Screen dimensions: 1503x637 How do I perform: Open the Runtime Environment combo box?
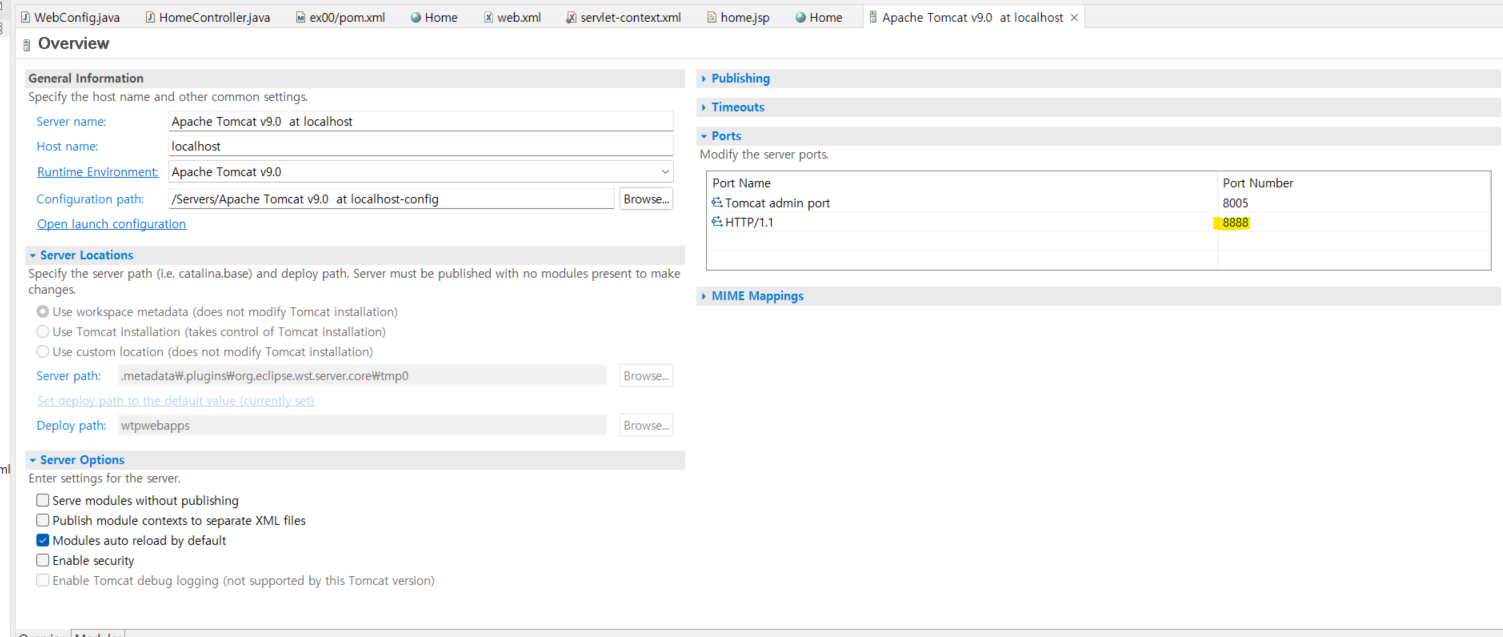[x=421, y=172]
